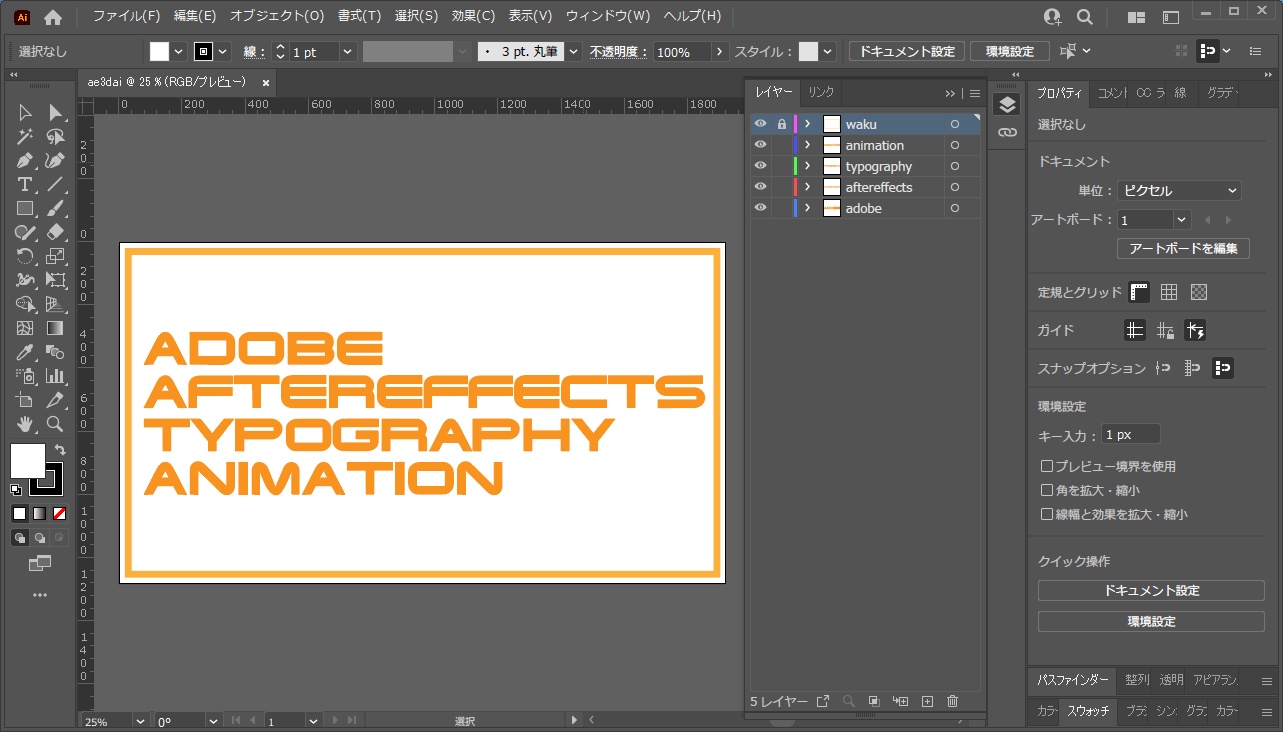Image resolution: width=1283 pixels, height=732 pixels.
Task: Select the Hand tool
Action: [x=25, y=425]
